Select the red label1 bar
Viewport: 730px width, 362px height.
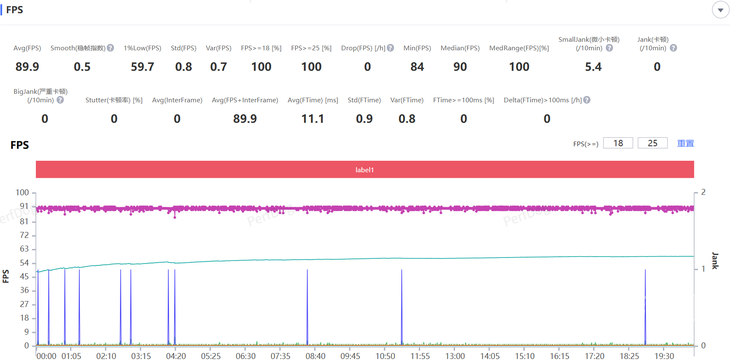click(365, 170)
